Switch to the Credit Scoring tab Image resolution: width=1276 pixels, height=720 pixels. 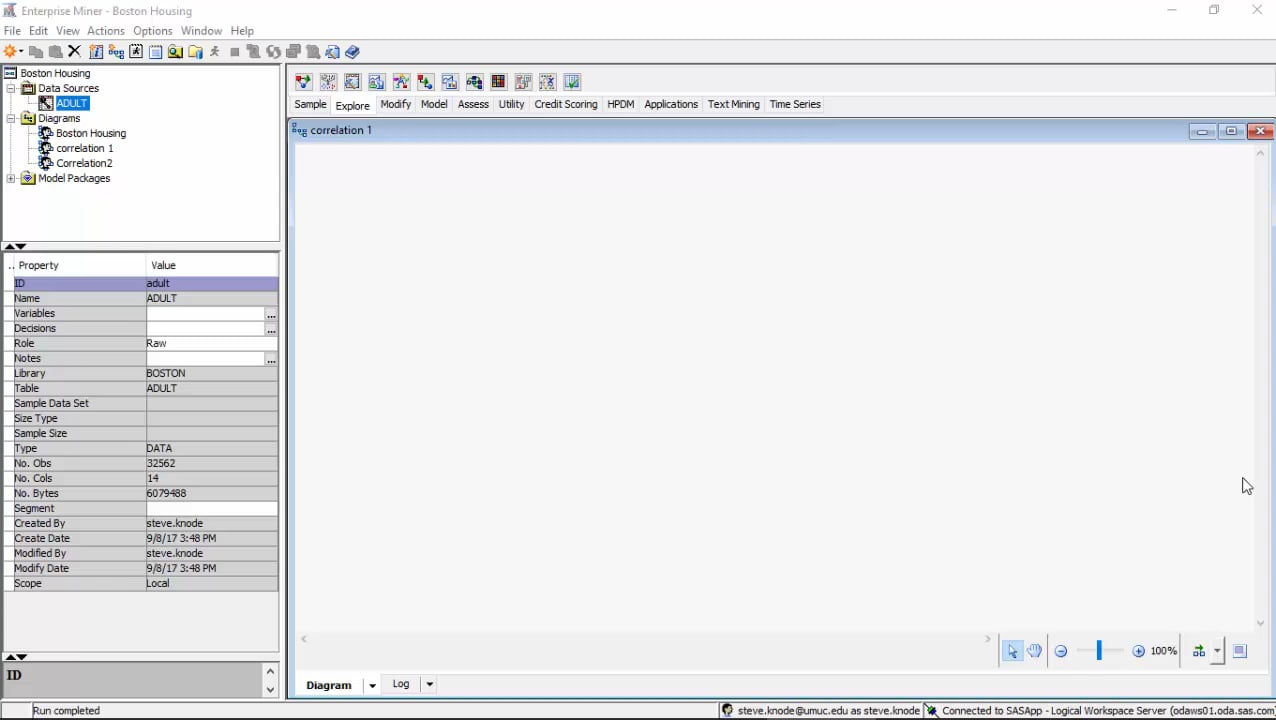(566, 104)
